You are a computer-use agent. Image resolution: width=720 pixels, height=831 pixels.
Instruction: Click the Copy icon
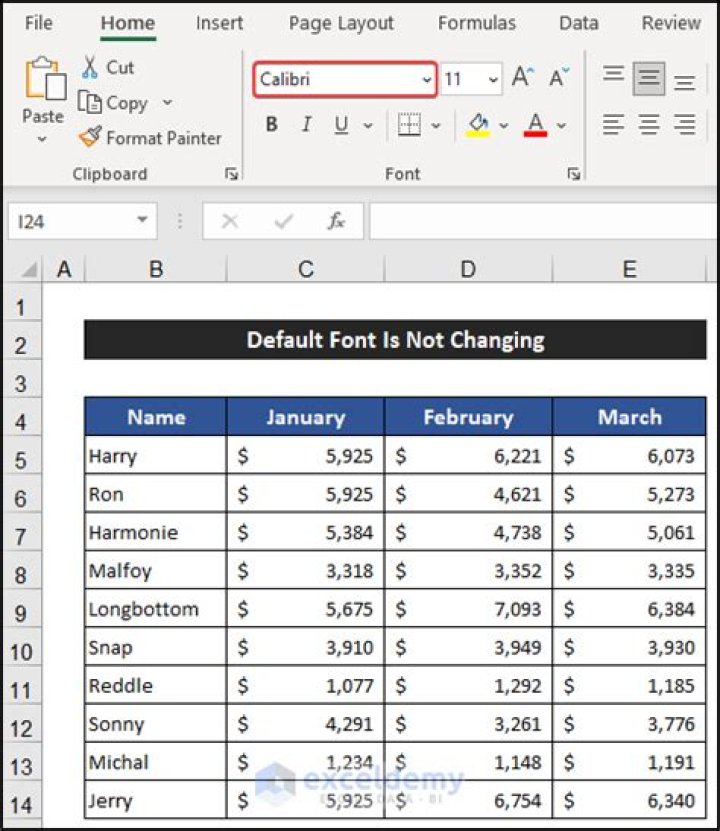(x=90, y=102)
